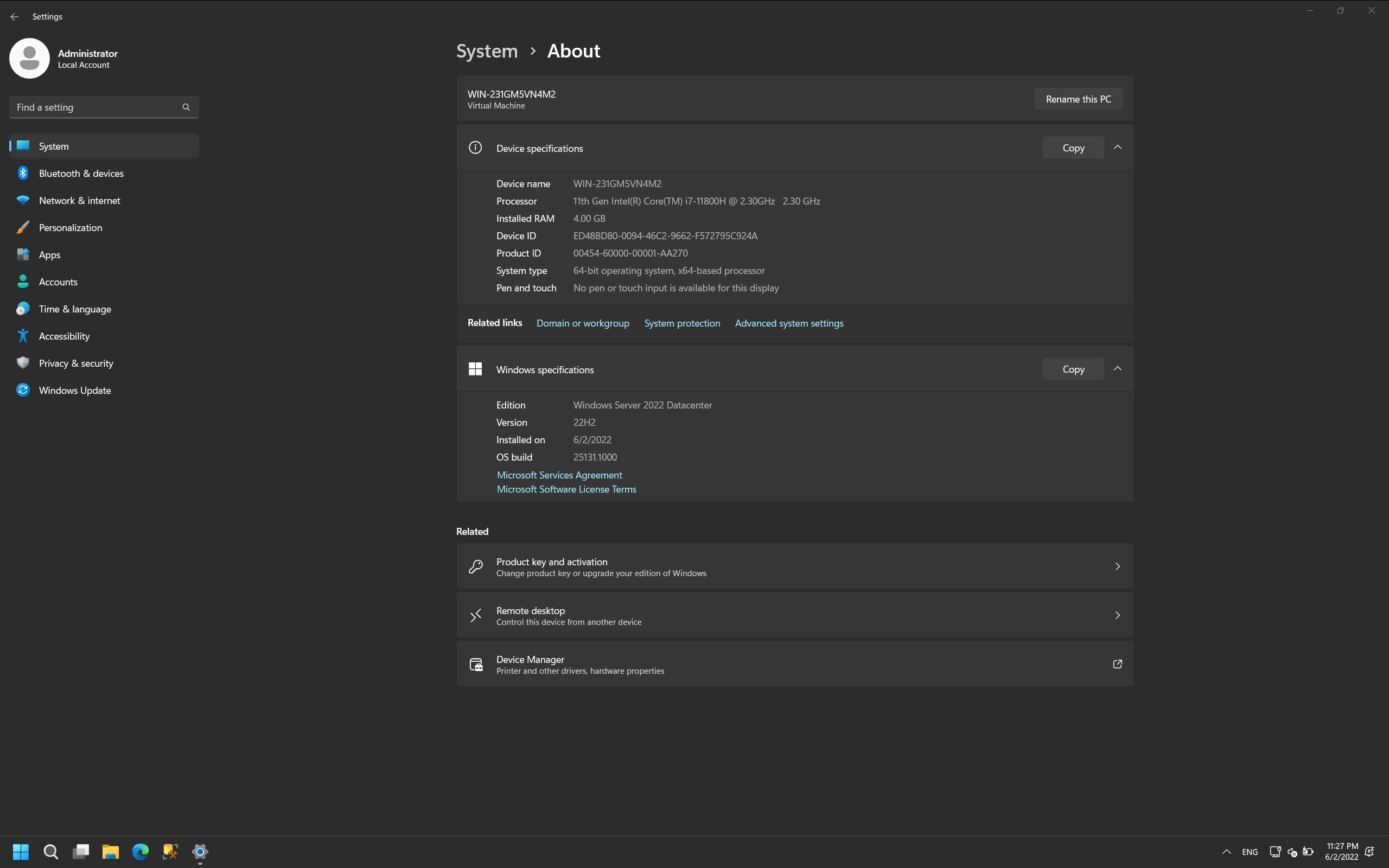The width and height of the screenshot is (1389, 868).
Task: Open Task View from the taskbar
Action: click(x=81, y=852)
